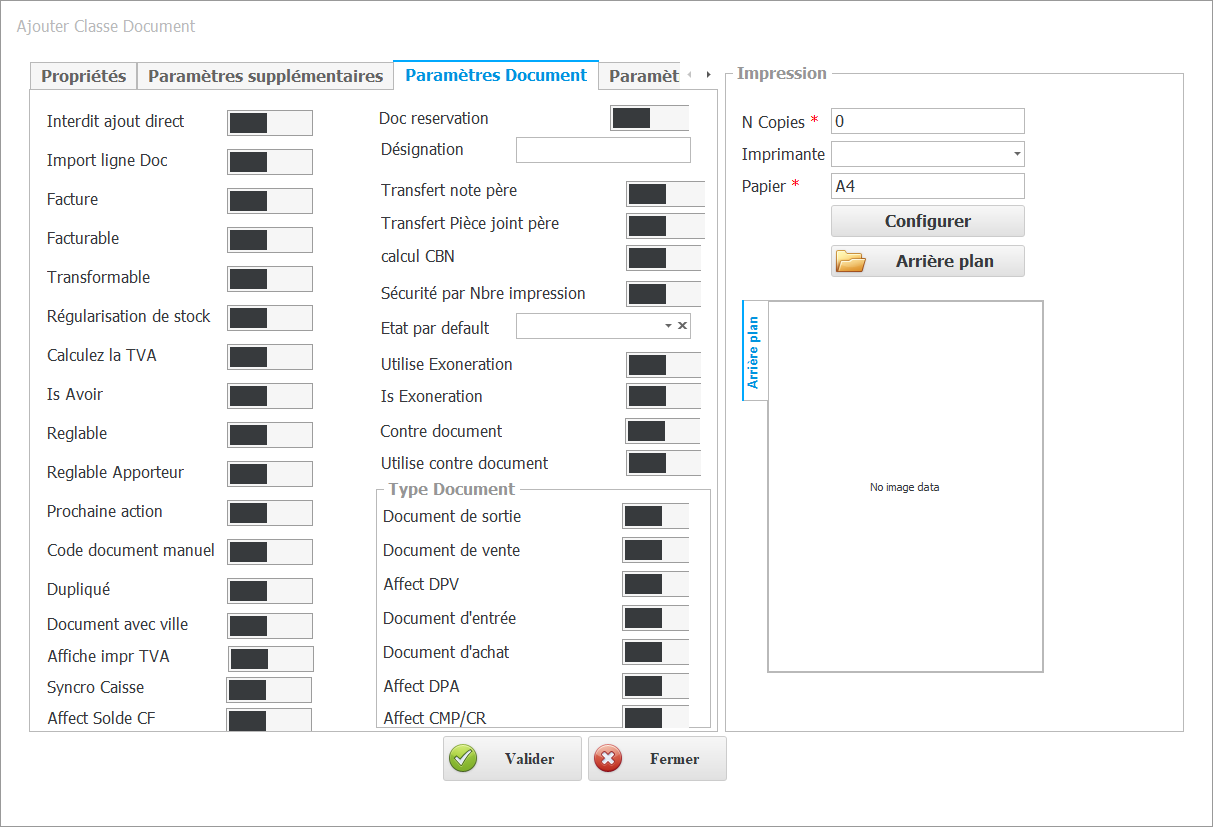Focus the N Copies input field
The image size is (1213, 827).
tap(927, 121)
